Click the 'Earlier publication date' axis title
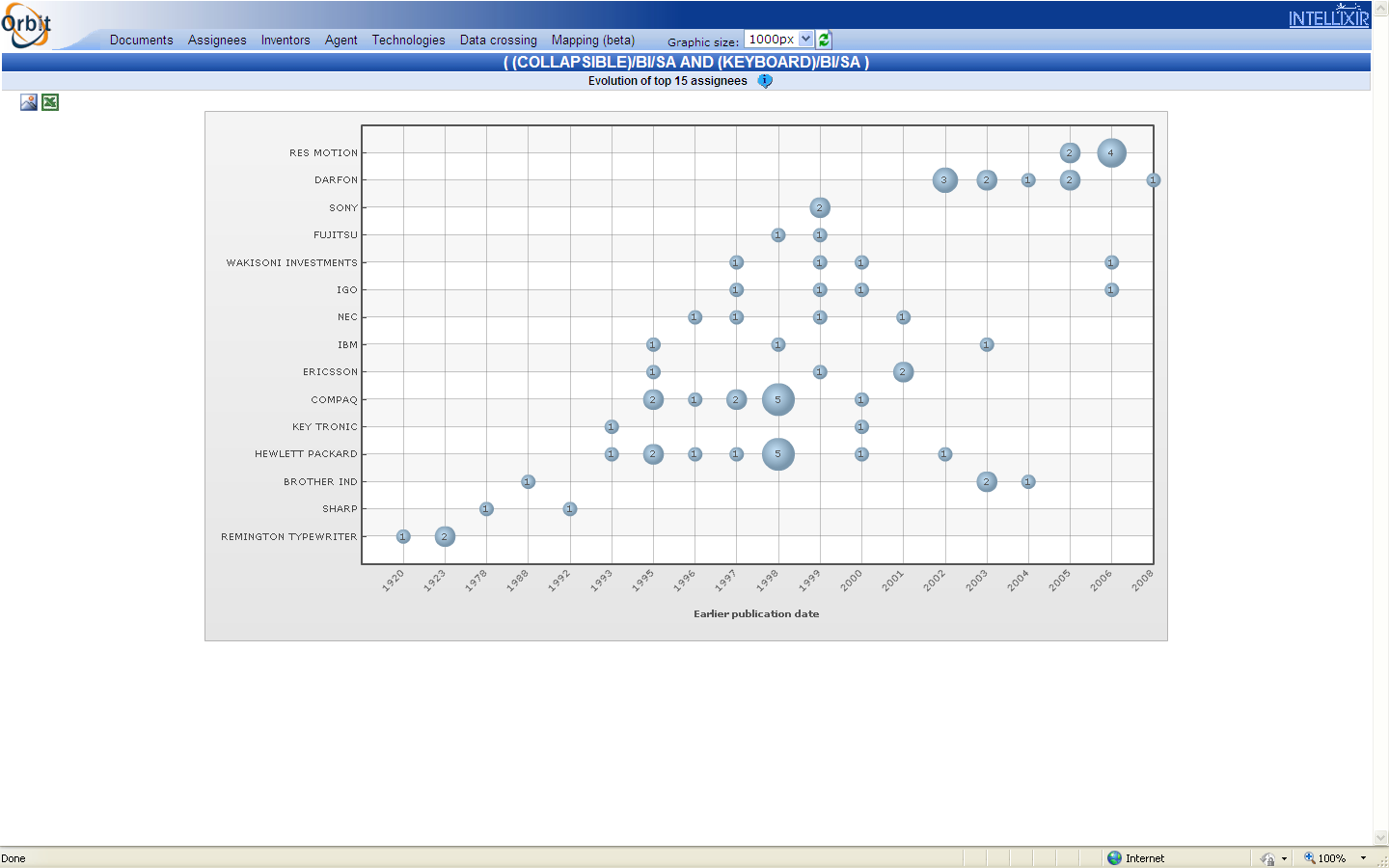 coord(756,613)
